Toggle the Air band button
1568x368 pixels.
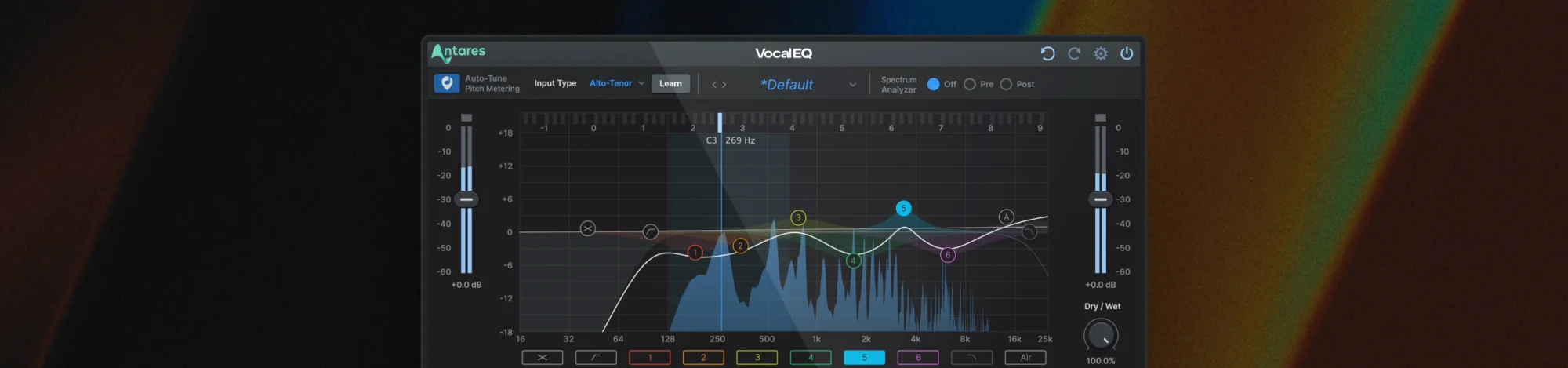point(1025,358)
